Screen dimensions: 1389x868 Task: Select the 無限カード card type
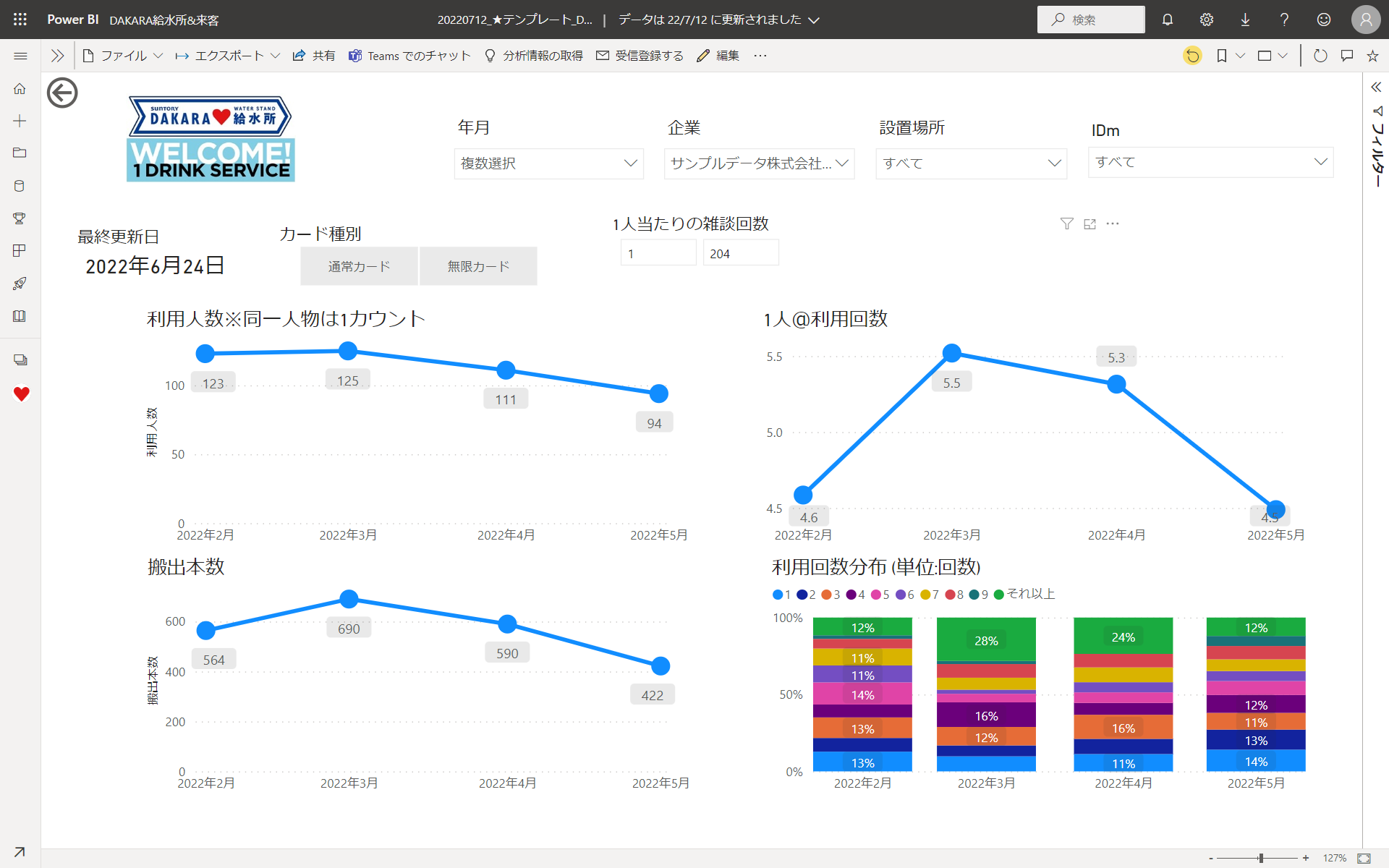pyautogui.click(x=477, y=265)
